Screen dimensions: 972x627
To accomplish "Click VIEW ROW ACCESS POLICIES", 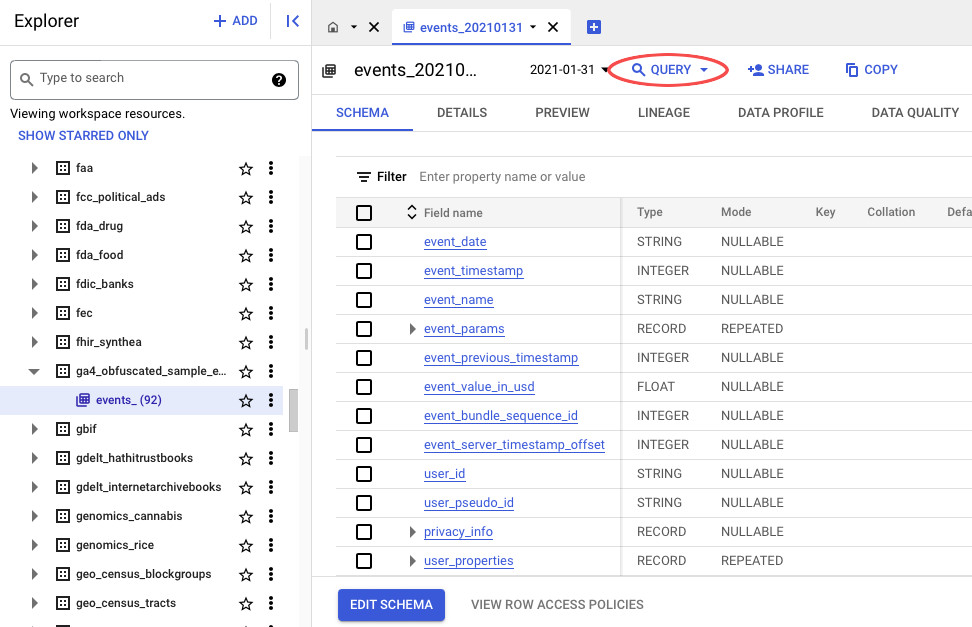I will click(557, 605).
